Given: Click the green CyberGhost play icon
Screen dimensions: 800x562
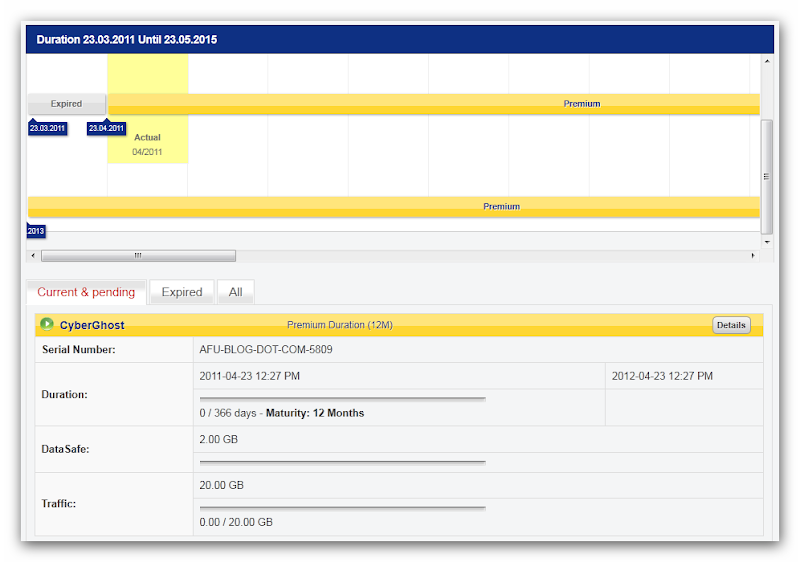Looking at the screenshot, I should point(47,324).
